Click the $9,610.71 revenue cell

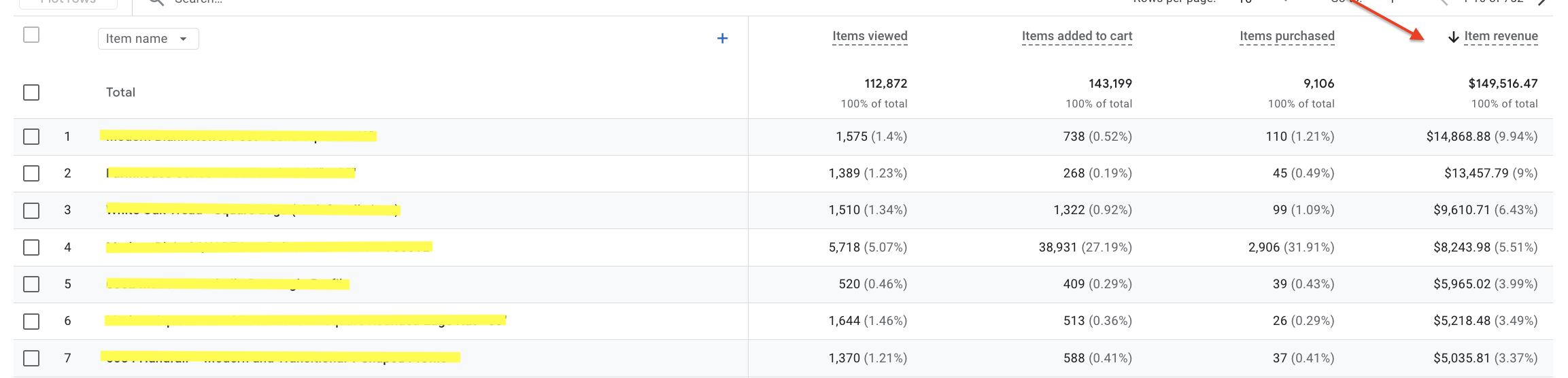1485,210
